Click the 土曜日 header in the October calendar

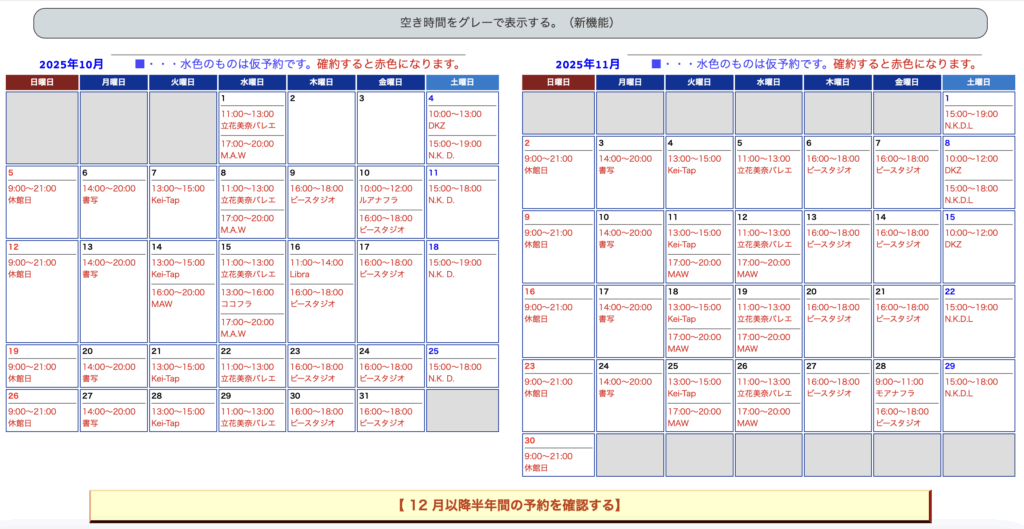coord(461,82)
